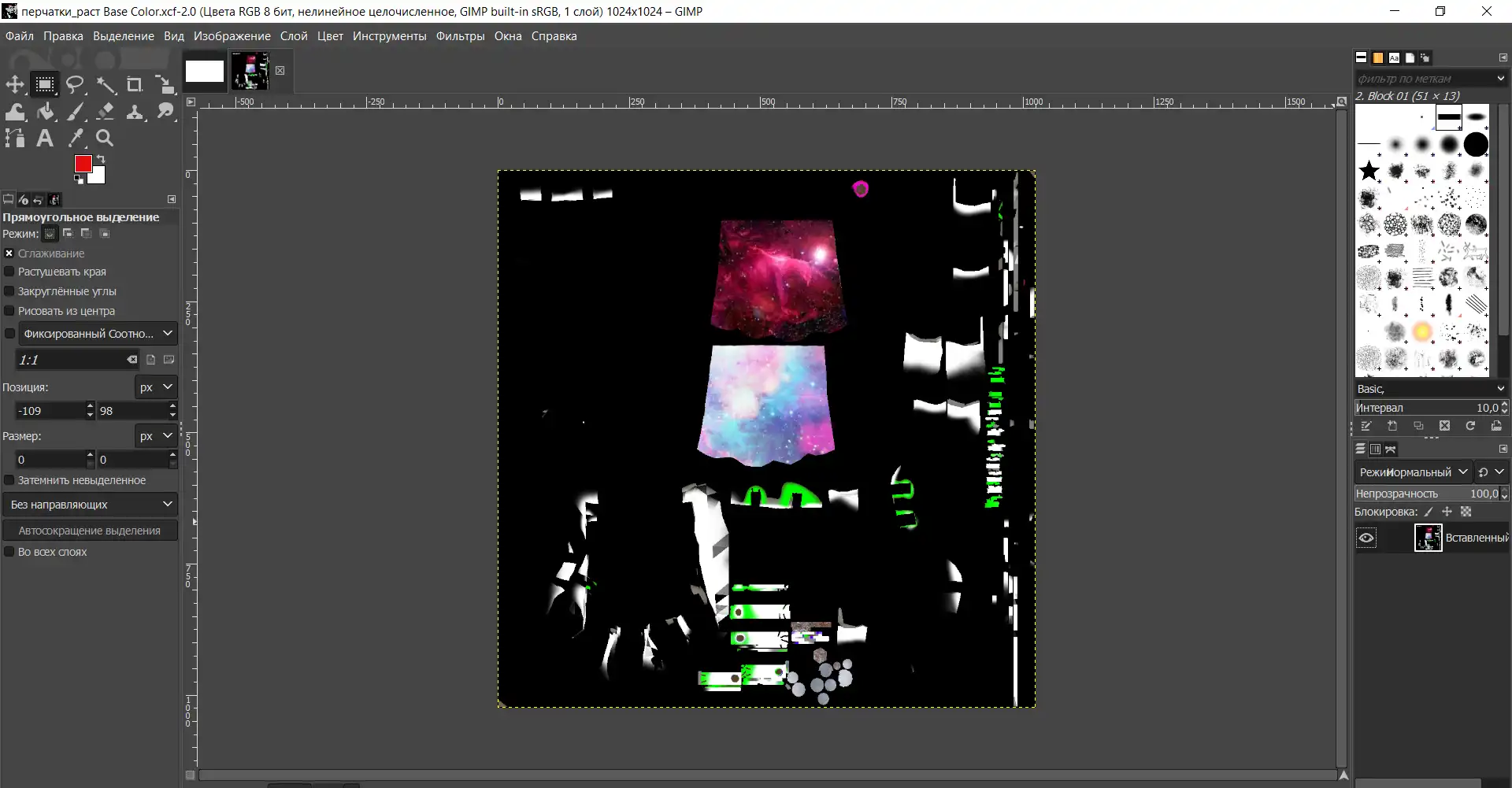Select the Bucket Fill tool
The height and width of the screenshot is (788, 1512).
pos(46,112)
